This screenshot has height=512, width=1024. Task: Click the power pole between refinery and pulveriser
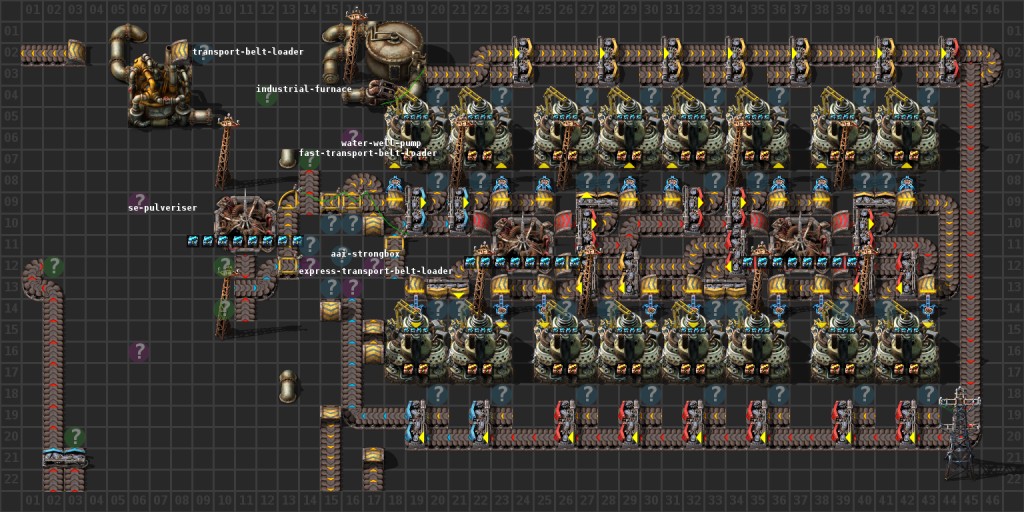tap(225, 152)
